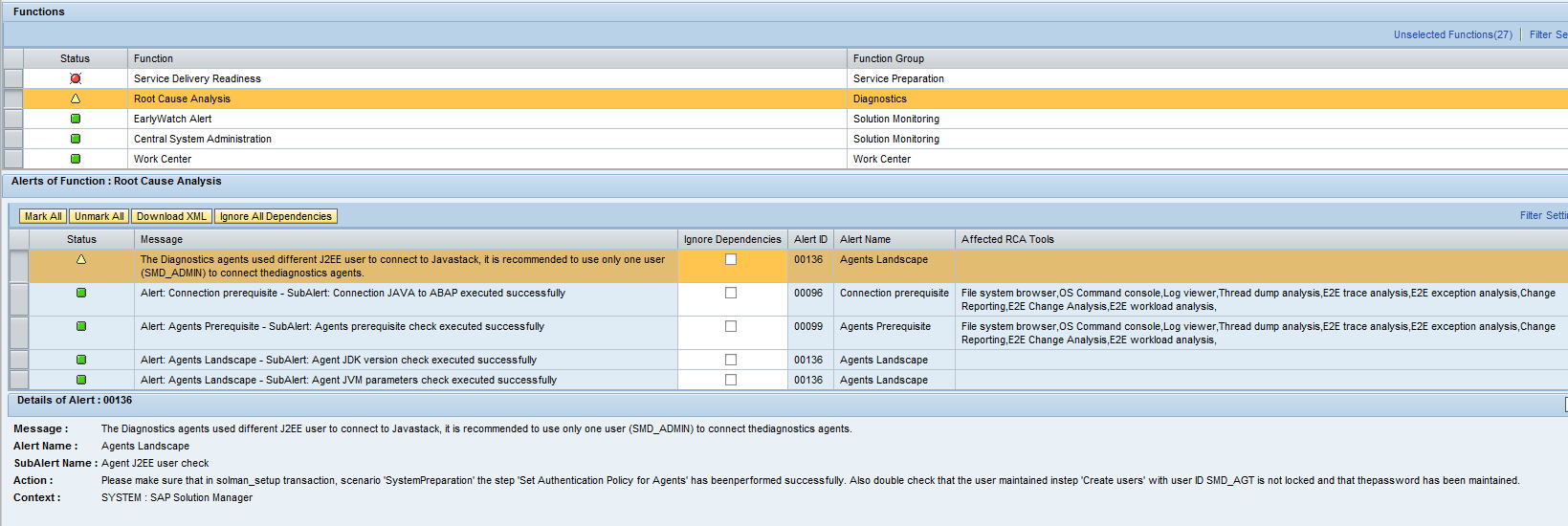Select EarlyWatch Alert function text
This screenshot has width=1568, height=526.
coord(172,119)
